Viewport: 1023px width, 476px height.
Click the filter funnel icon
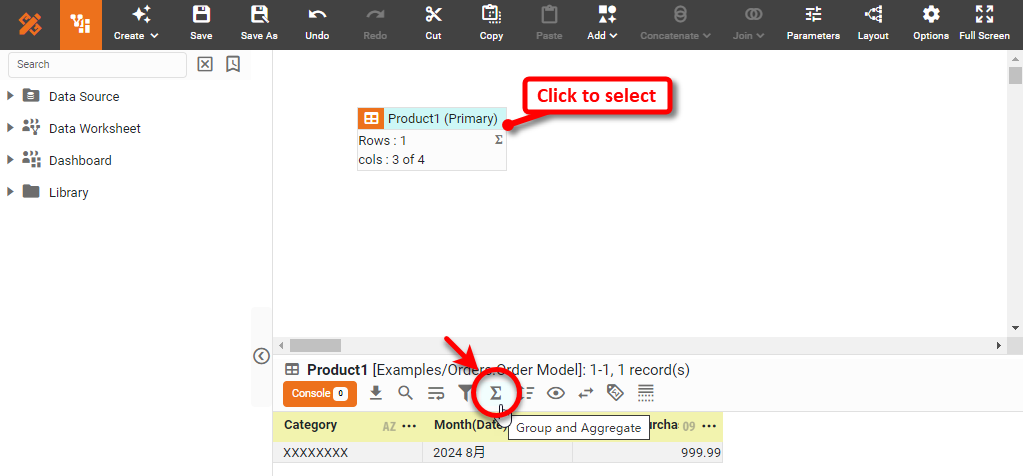[465, 393]
